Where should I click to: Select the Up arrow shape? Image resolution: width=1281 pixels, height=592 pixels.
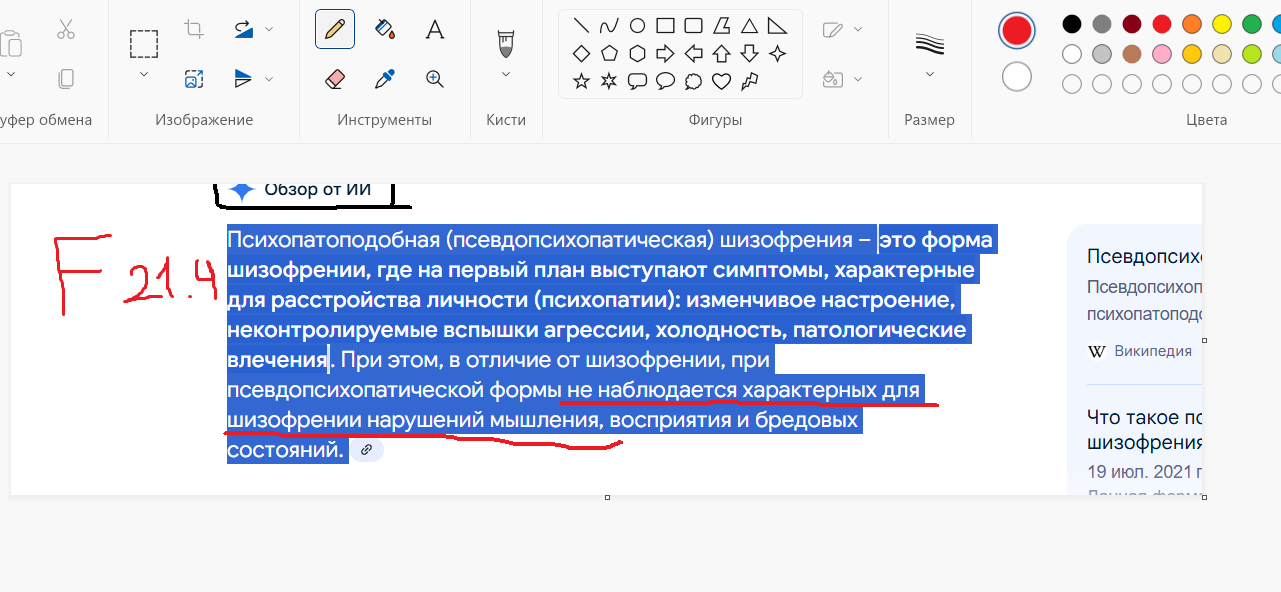pyautogui.click(x=721, y=53)
